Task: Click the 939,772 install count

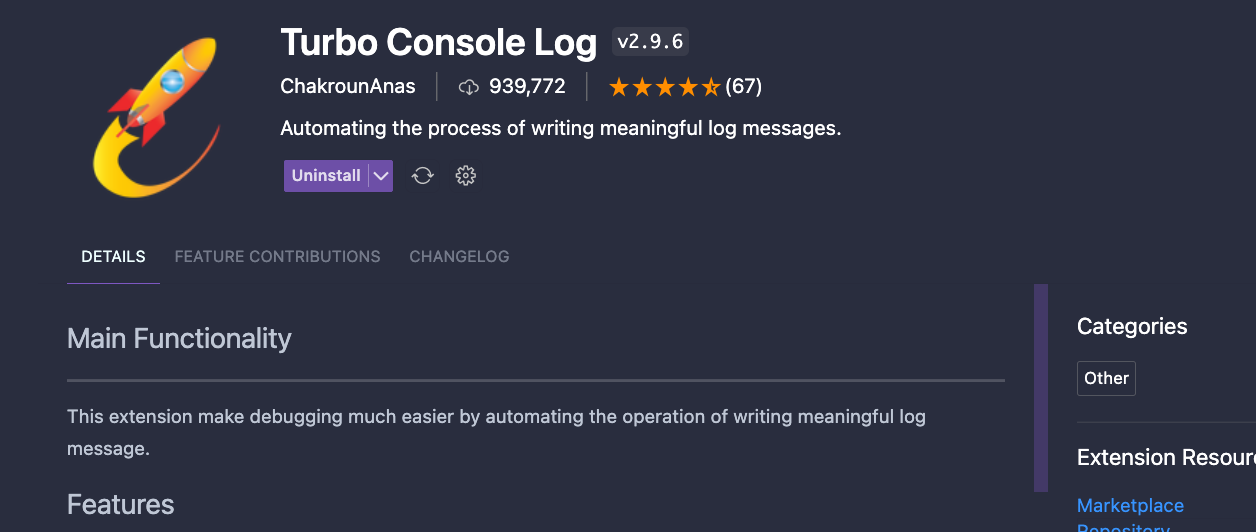Action: point(527,87)
